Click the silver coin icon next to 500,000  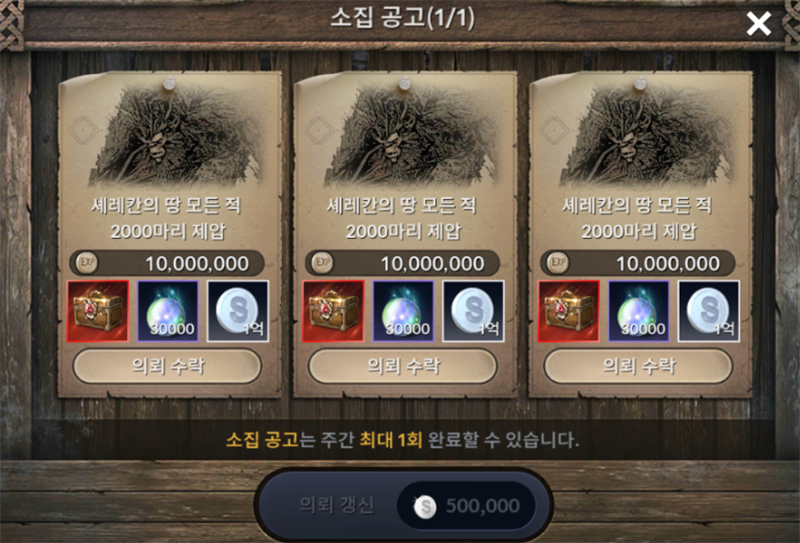coord(424,506)
